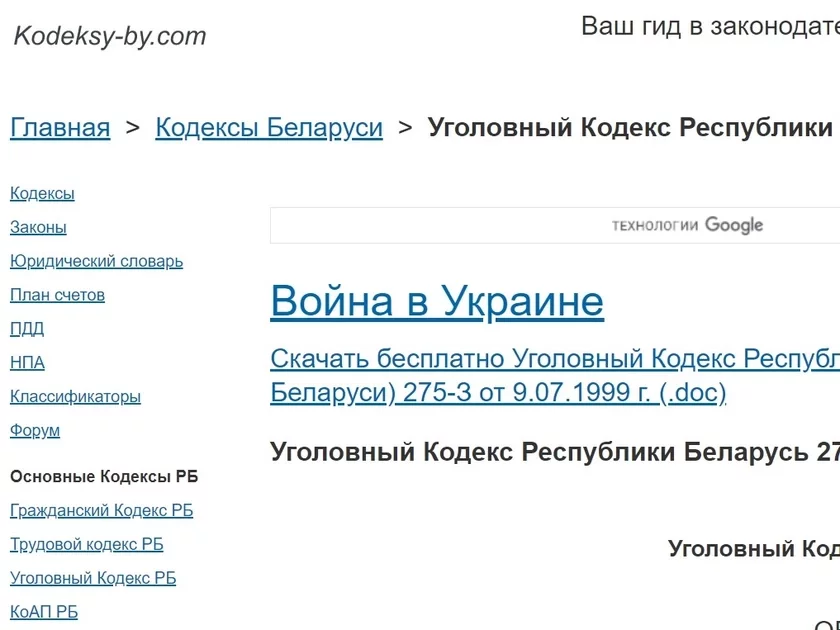This screenshot has width=840, height=630.
Task: Select Уголовный Кодекс РБ in the sidebar
Action: (x=93, y=579)
